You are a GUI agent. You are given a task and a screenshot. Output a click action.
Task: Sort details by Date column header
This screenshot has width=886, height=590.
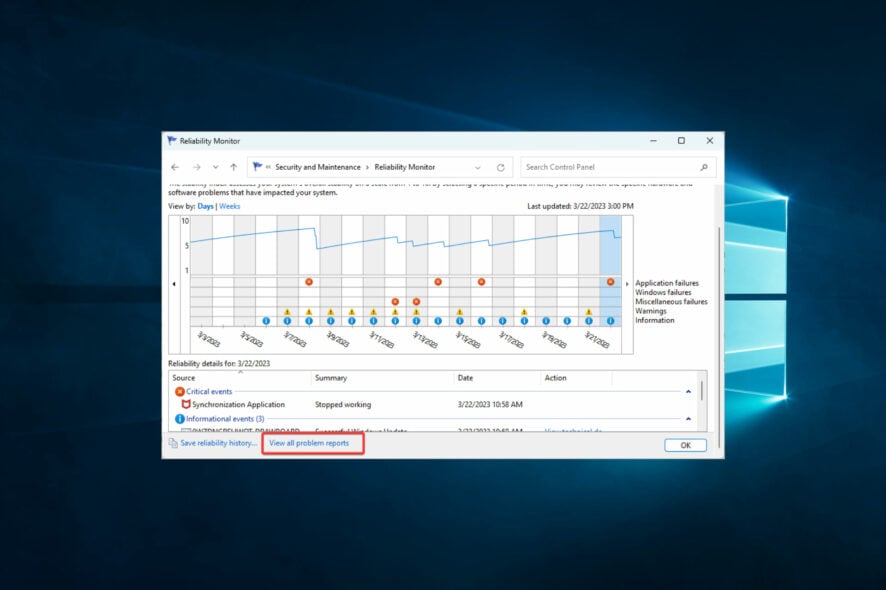pyautogui.click(x=497, y=378)
